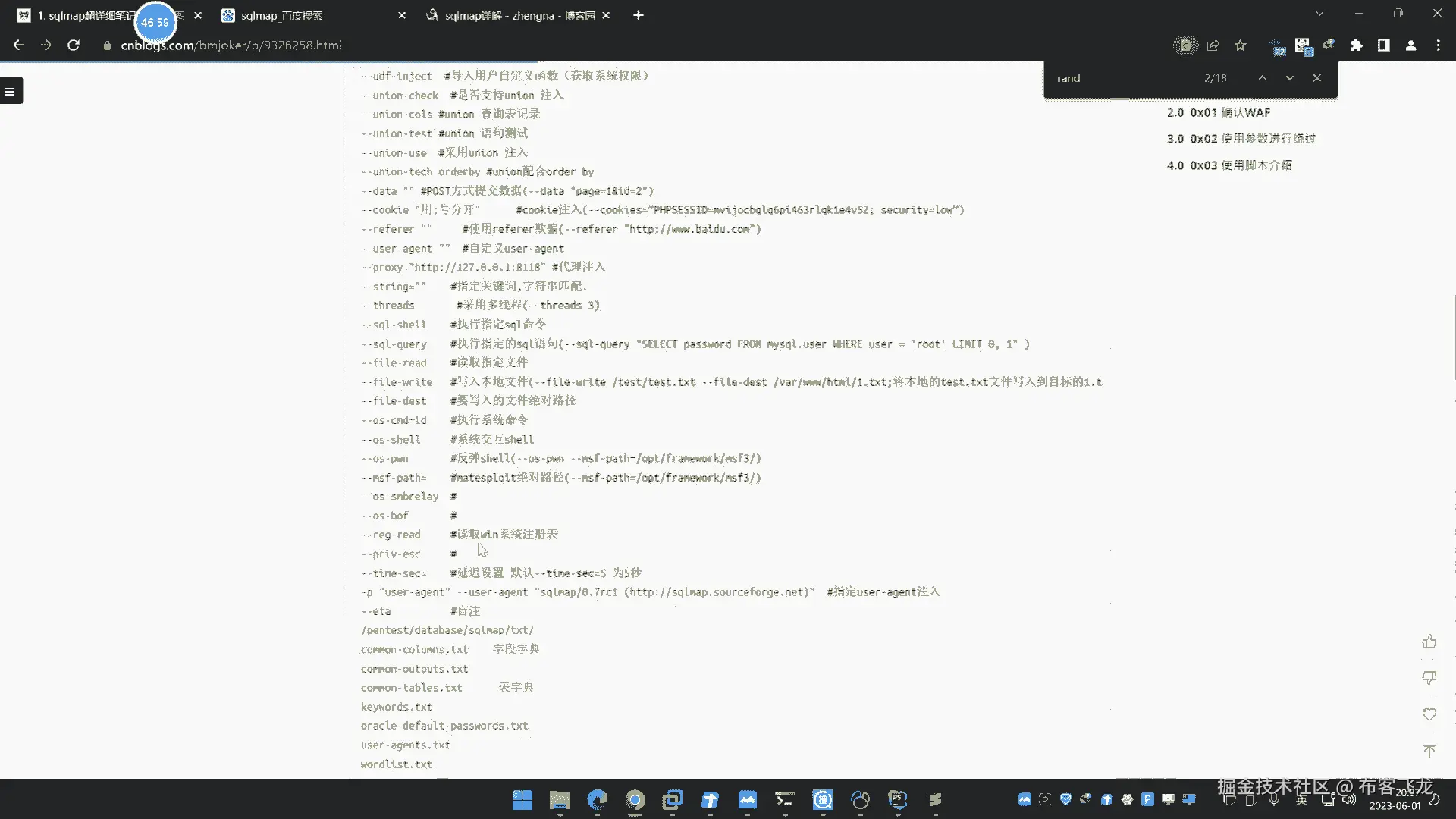
Task: Close the find-in-page bar
Action: [1317, 78]
